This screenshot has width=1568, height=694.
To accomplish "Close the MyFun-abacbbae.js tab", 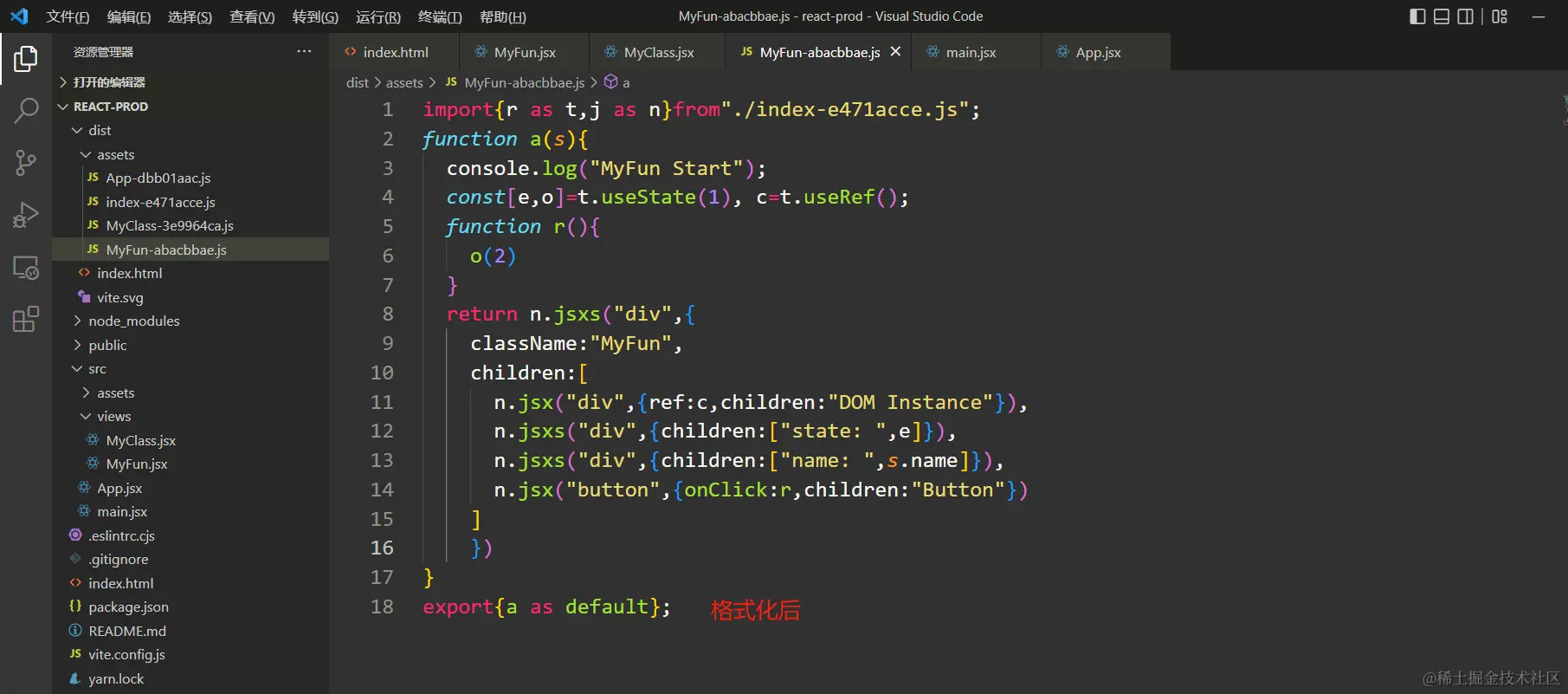I will 895,52.
